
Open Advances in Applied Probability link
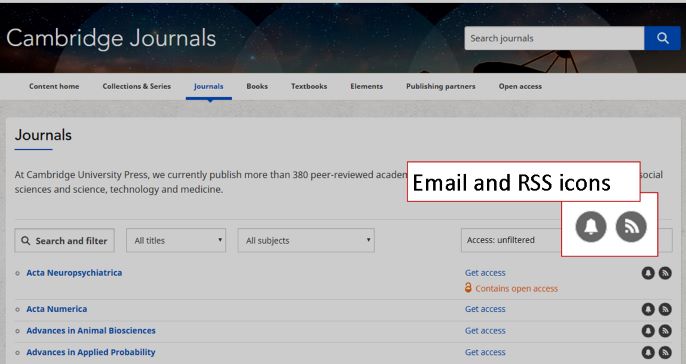(x=91, y=352)
